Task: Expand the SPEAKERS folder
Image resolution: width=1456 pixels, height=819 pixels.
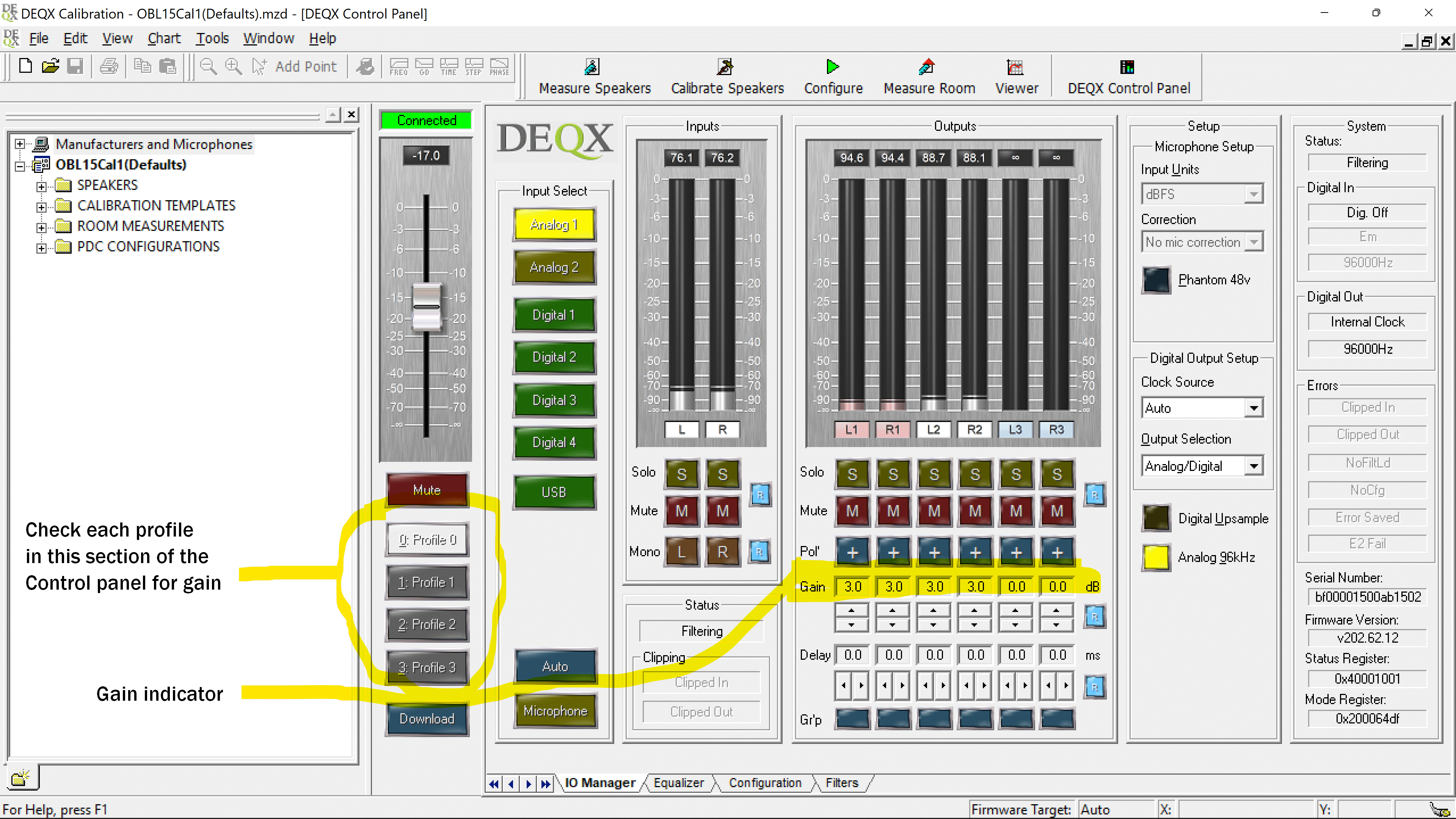Action: tap(41, 185)
